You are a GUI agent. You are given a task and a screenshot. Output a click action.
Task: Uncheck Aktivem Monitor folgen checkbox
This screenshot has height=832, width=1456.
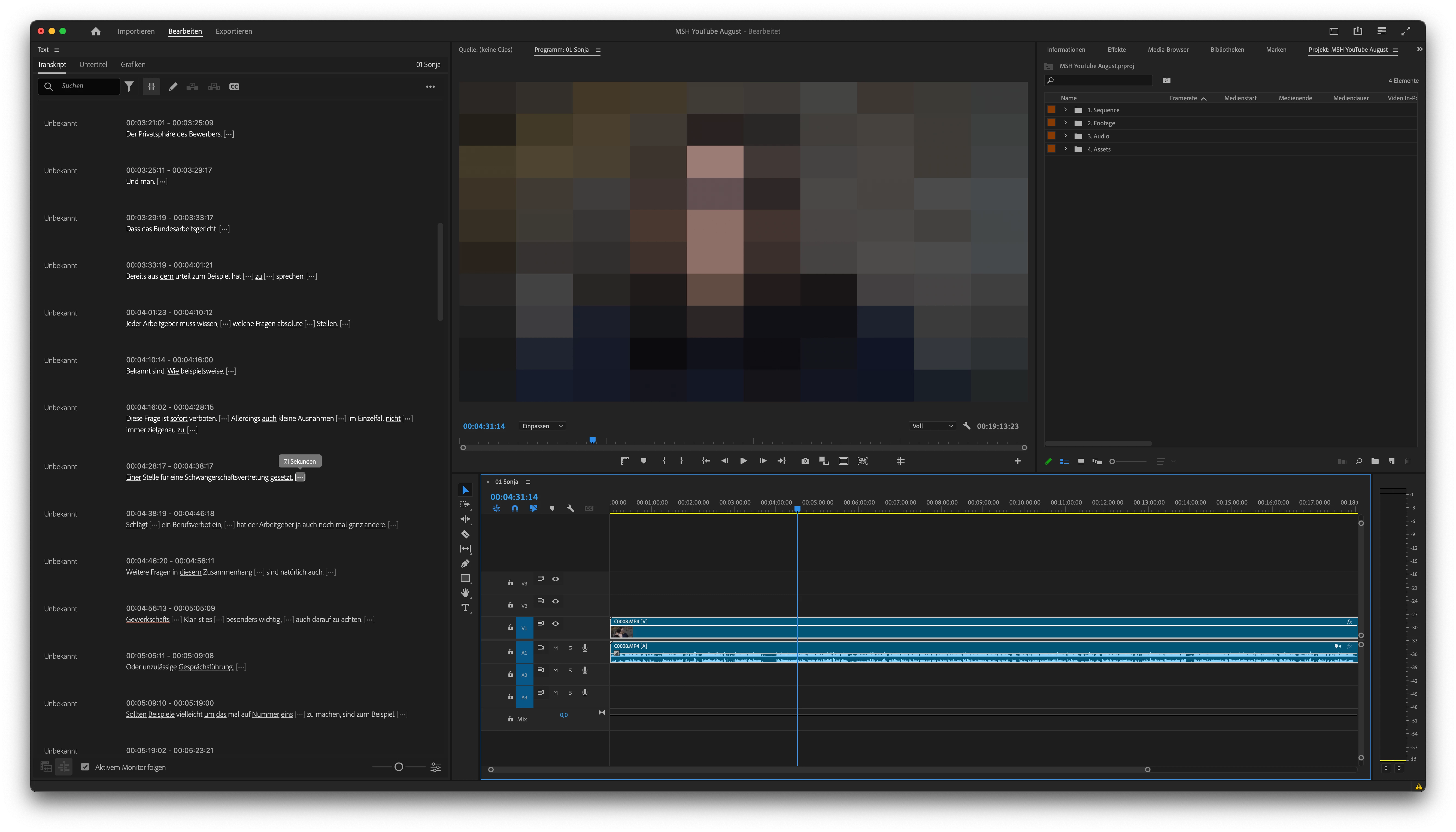tap(85, 767)
